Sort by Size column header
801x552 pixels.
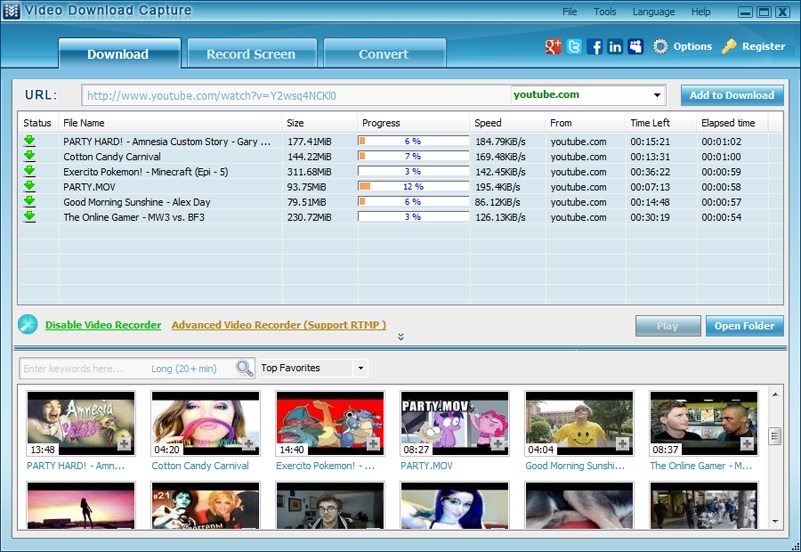coord(319,123)
